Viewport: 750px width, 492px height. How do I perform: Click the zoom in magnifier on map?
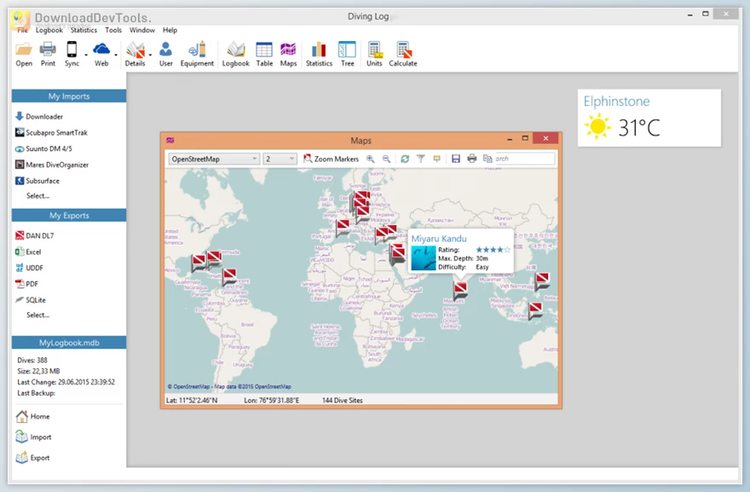(371, 159)
